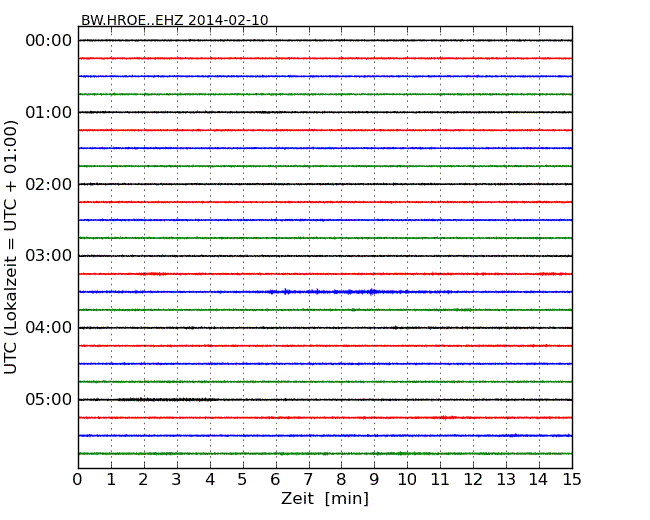Click x-axis tick label 7

pyautogui.click(x=308, y=480)
